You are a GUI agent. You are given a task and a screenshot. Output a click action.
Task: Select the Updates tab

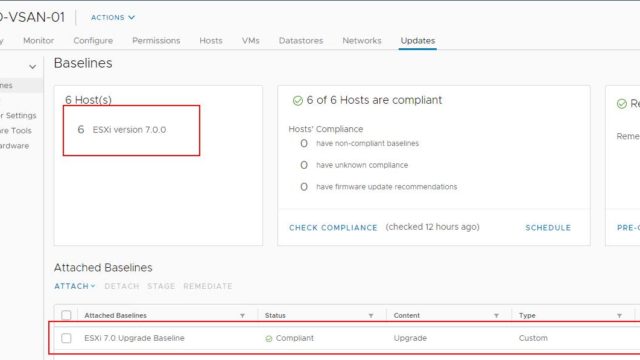(x=418, y=40)
